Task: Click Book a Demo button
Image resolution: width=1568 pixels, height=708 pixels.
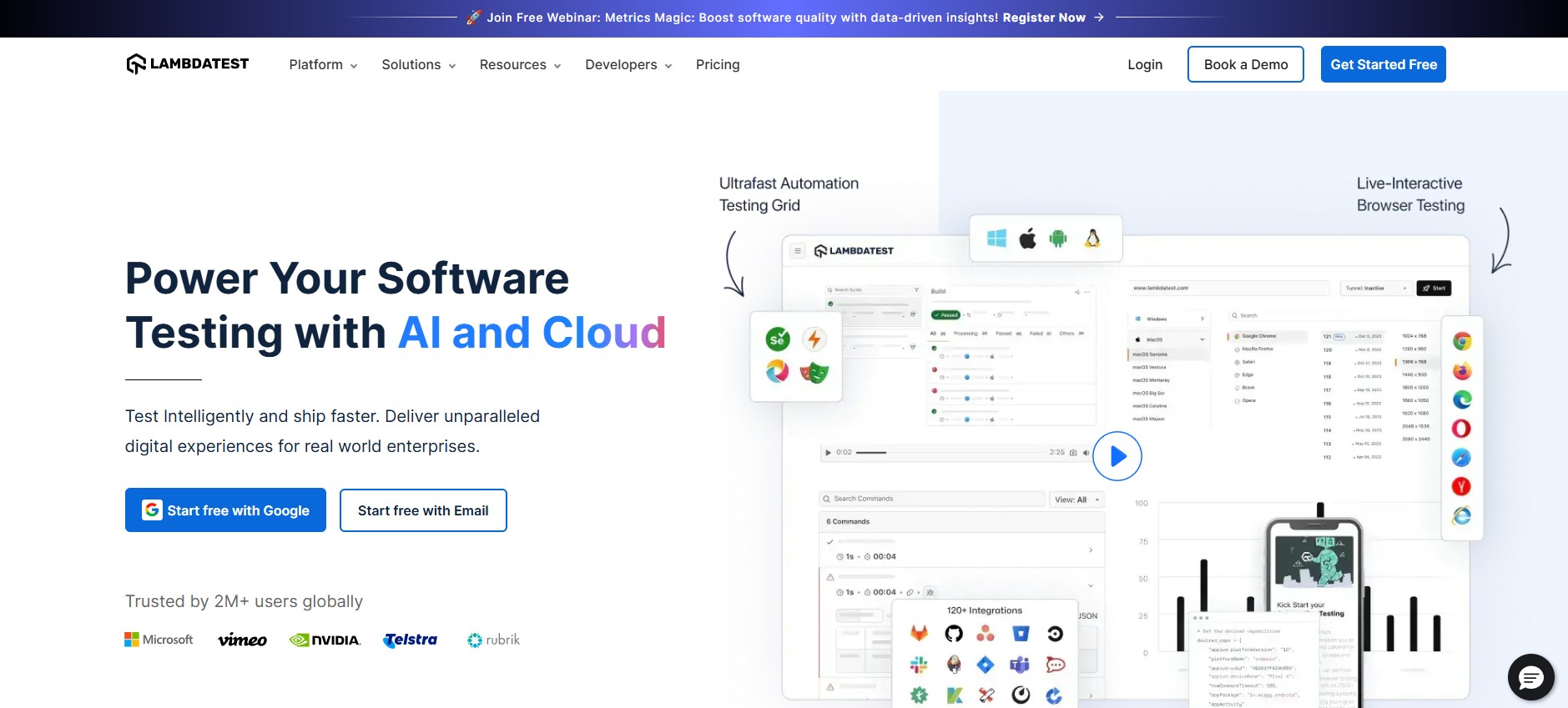Action: [x=1245, y=65]
